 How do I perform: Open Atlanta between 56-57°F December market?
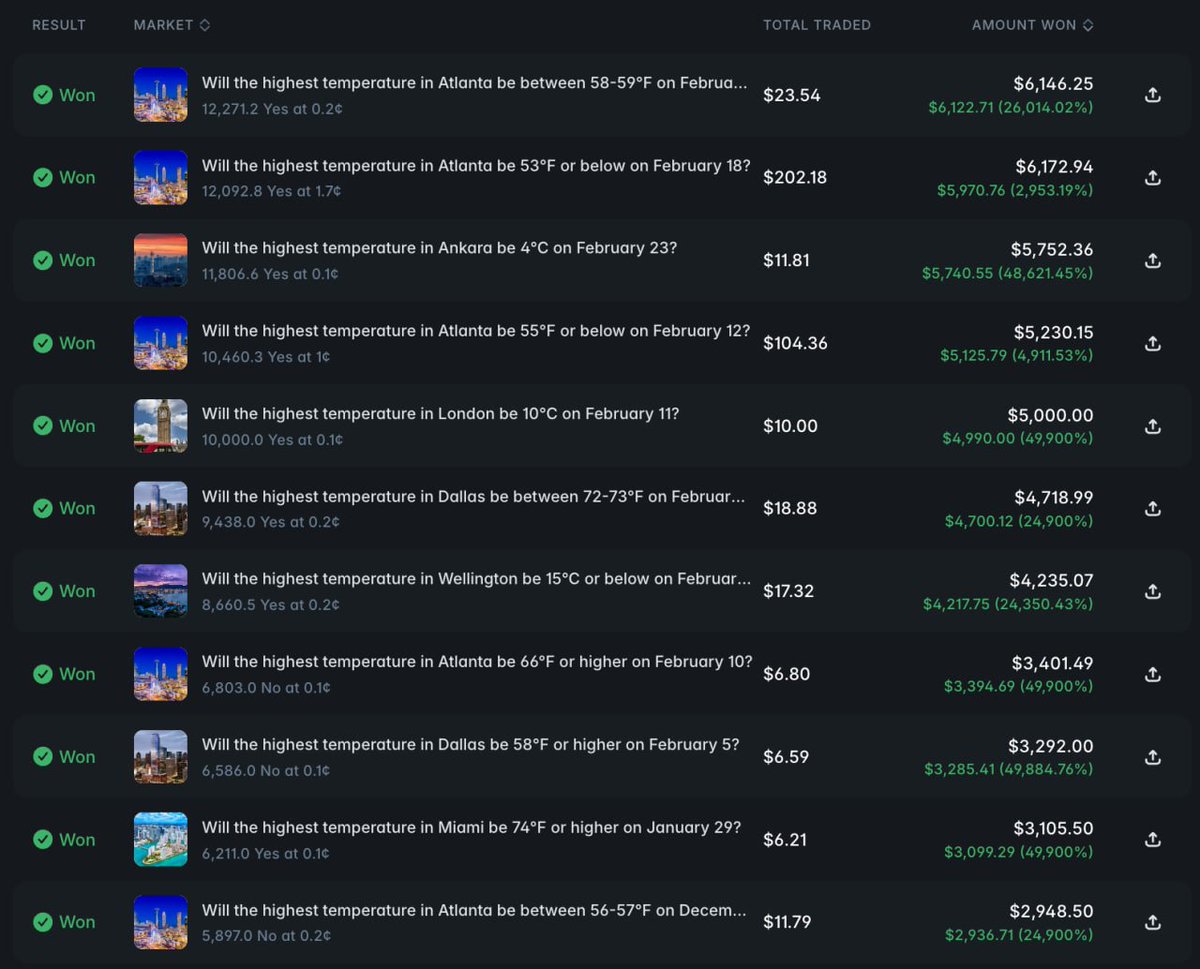[x=474, y=910]
